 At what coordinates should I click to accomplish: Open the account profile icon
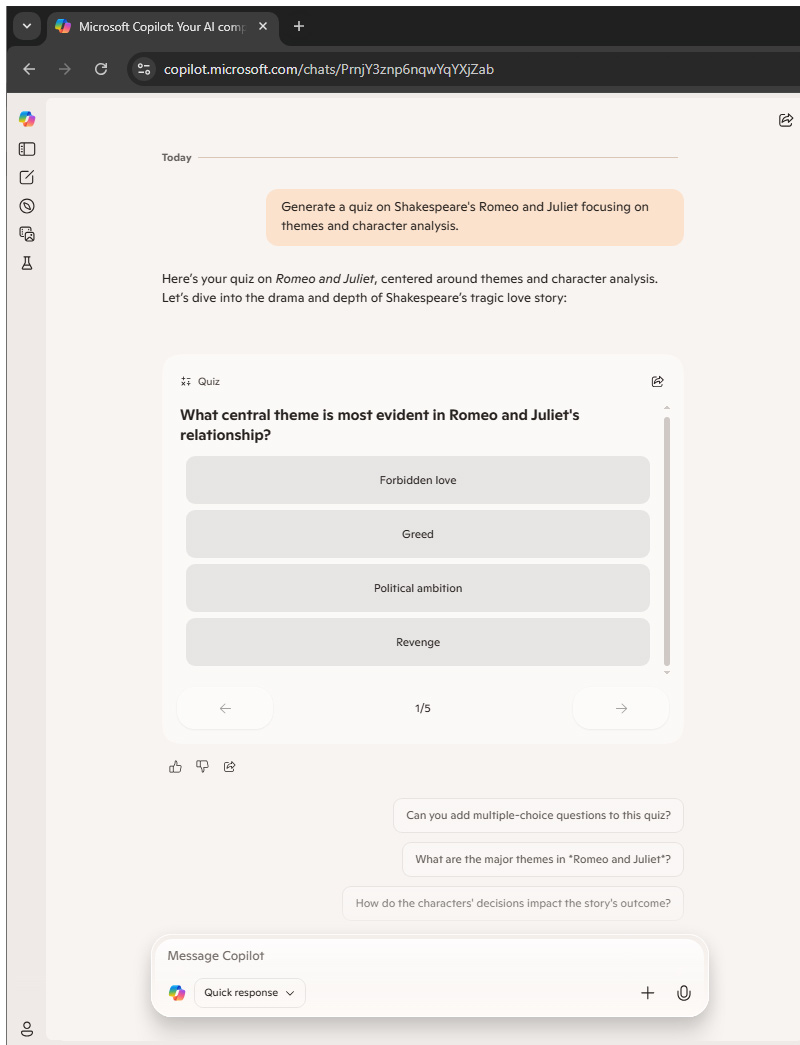click(27, 1028)
